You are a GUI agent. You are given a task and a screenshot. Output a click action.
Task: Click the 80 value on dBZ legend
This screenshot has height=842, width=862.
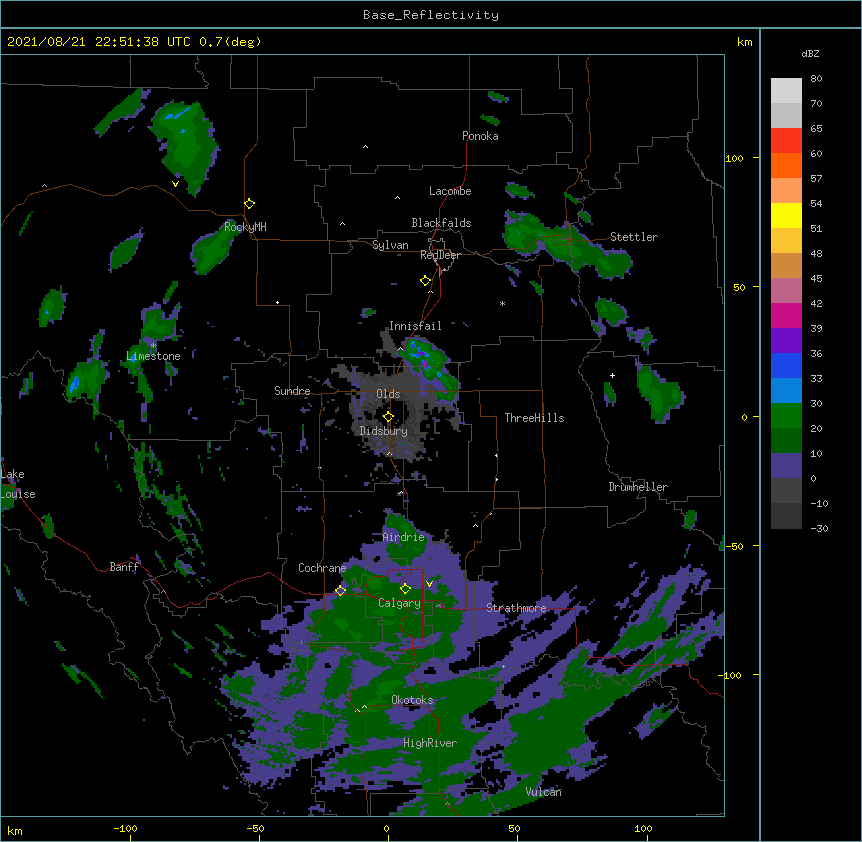816,79
